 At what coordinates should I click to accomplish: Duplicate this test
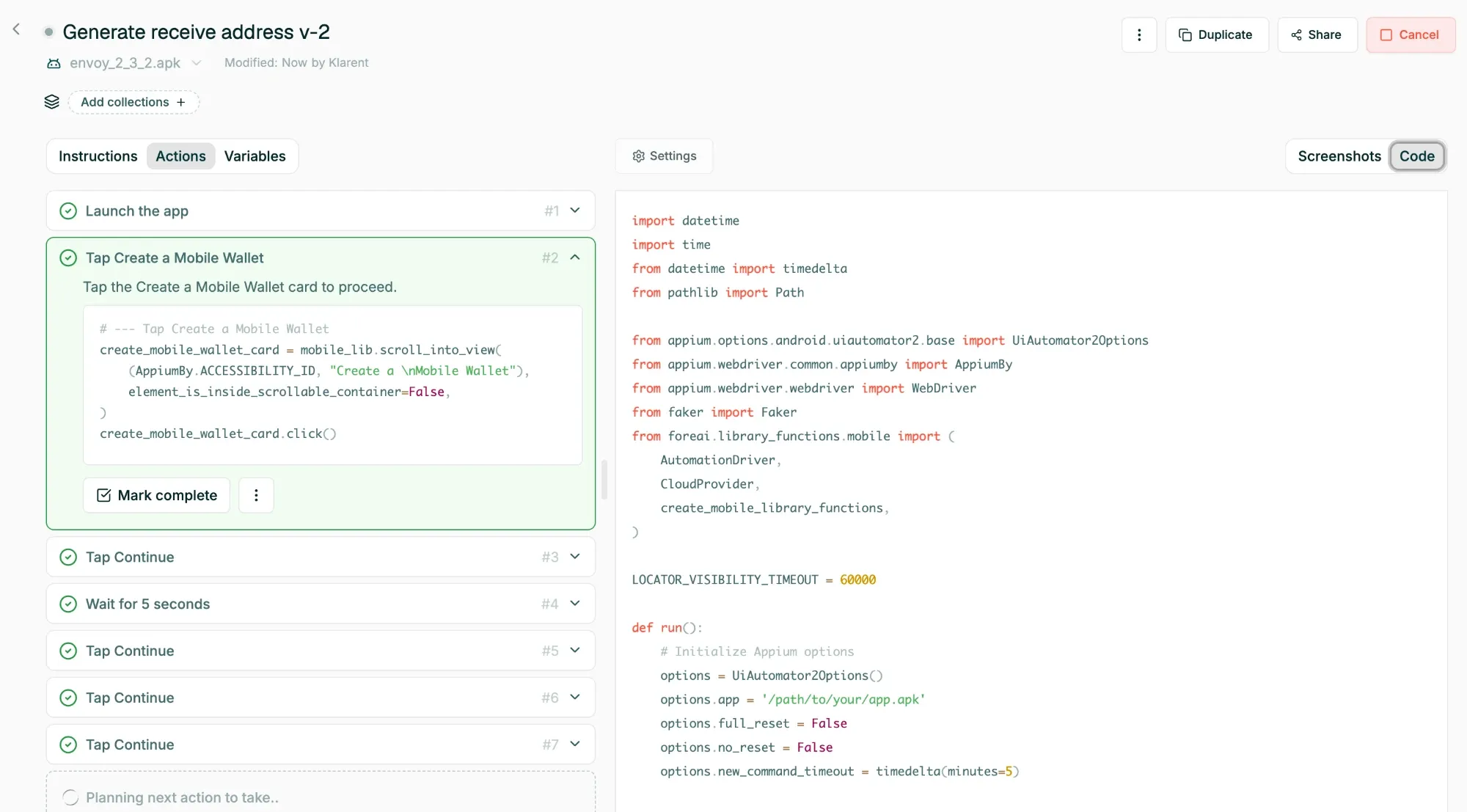[x=1216, y=34]
